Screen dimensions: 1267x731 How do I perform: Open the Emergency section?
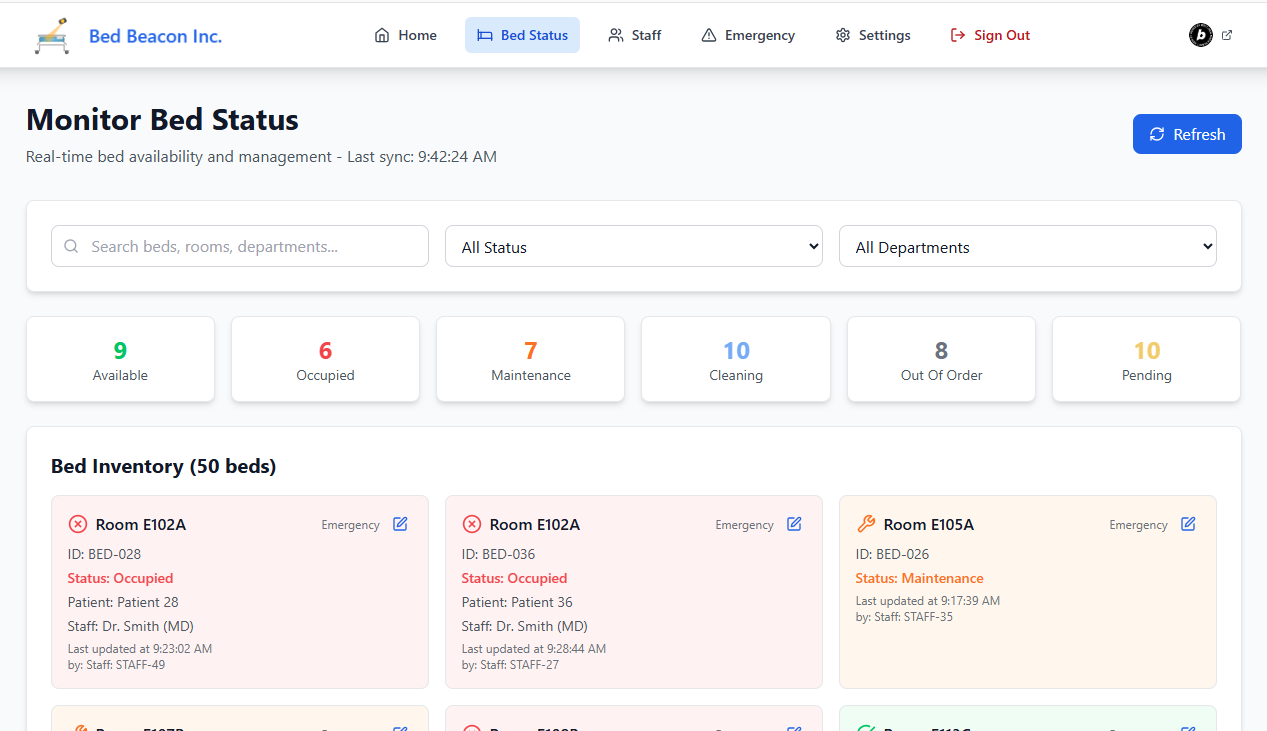click(x=748, y=35)
